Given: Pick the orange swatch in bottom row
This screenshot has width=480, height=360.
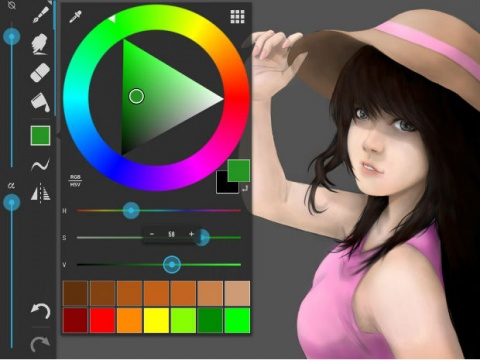Looking at the screenshot, I should coord(129,320).
